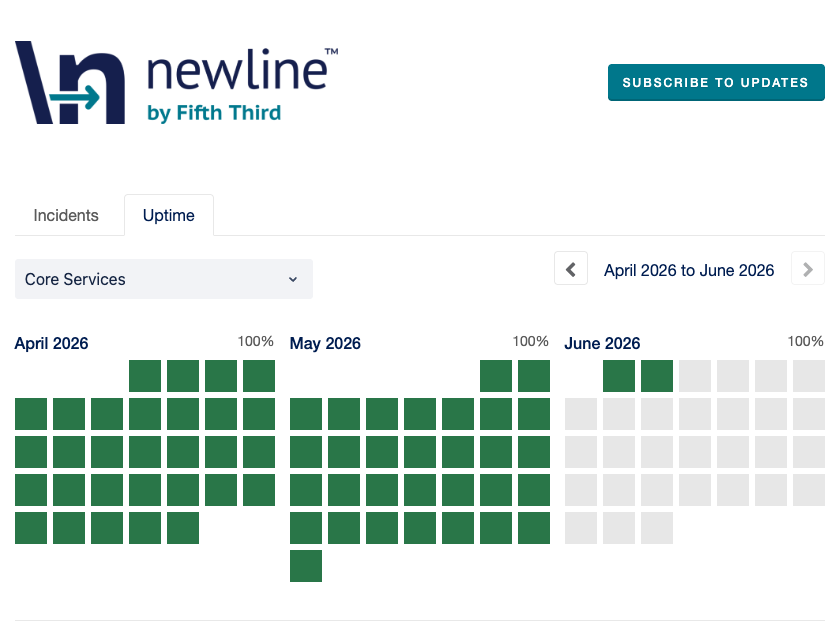Select the June 2 green uptime square
Viewport: 836px width, 623px height.
pos(657,376)
